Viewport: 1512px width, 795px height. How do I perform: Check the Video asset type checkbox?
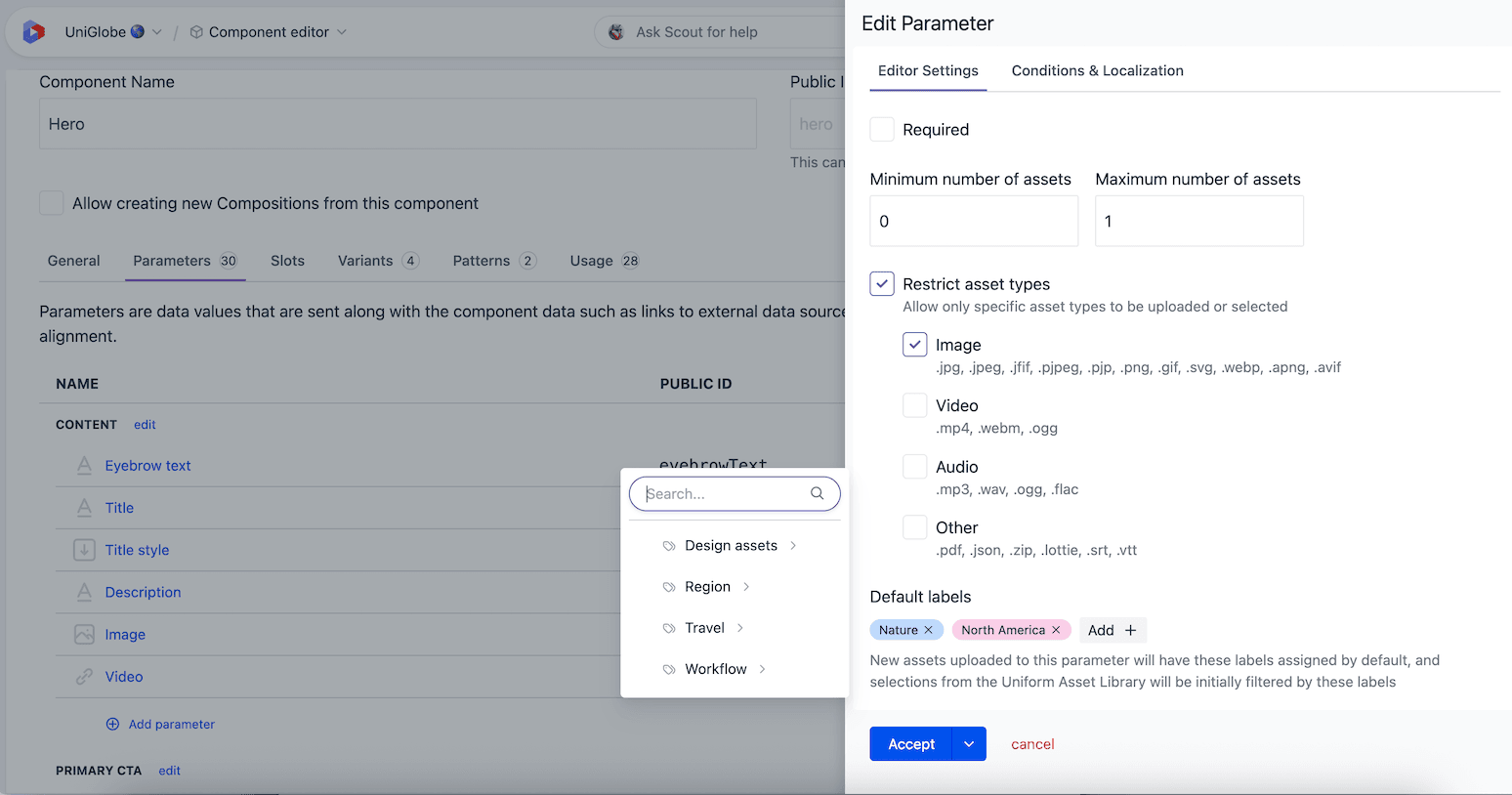914,404
